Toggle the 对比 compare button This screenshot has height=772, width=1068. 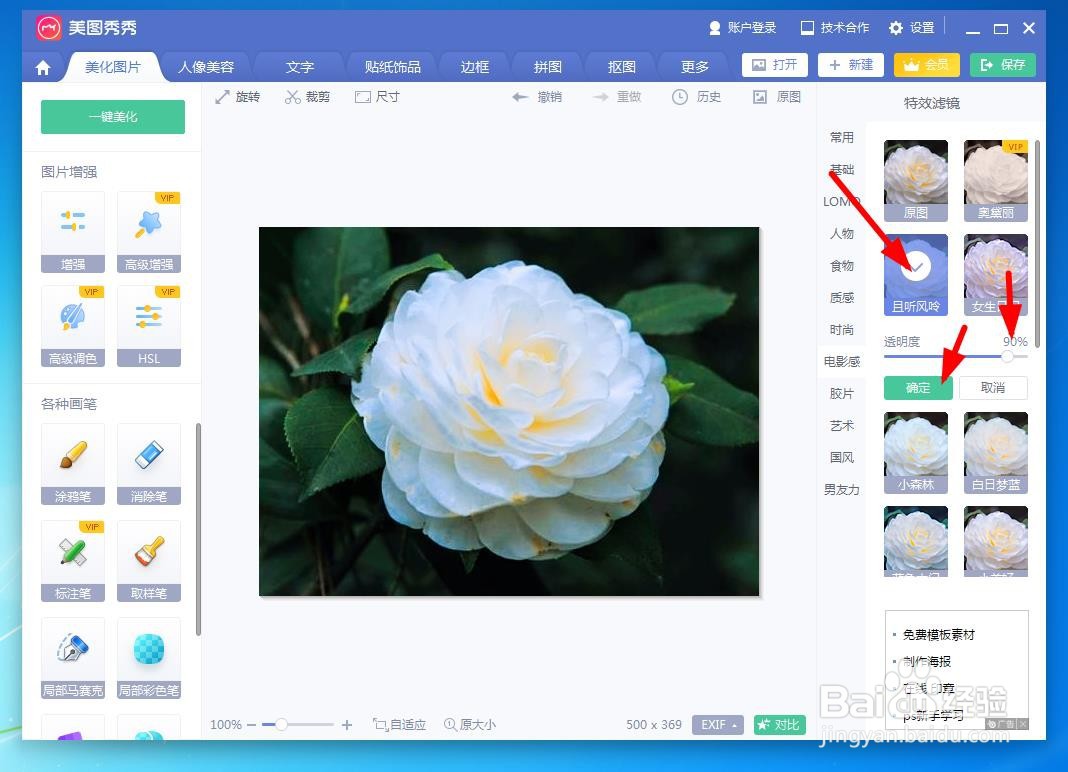pyautogui.click(x=780, y=724)
